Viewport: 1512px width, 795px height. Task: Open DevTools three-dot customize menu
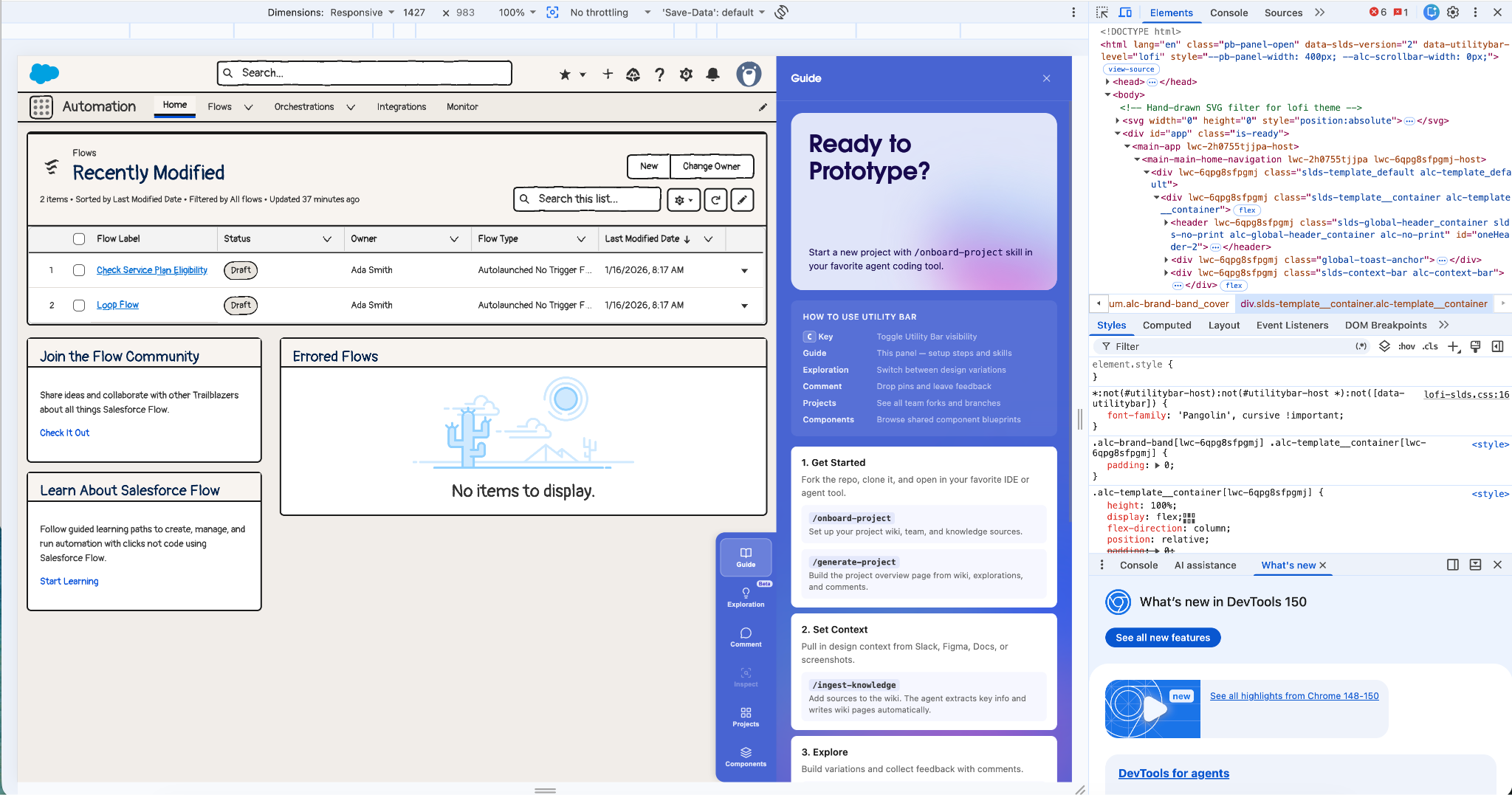click(1475, 13)
